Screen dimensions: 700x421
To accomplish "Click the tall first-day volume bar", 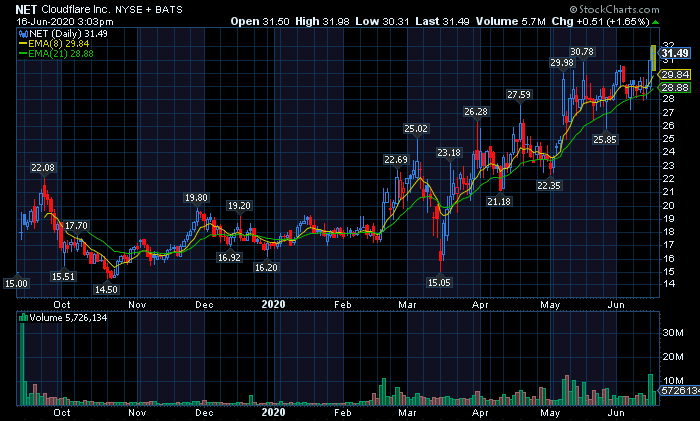I will (22, 364).
